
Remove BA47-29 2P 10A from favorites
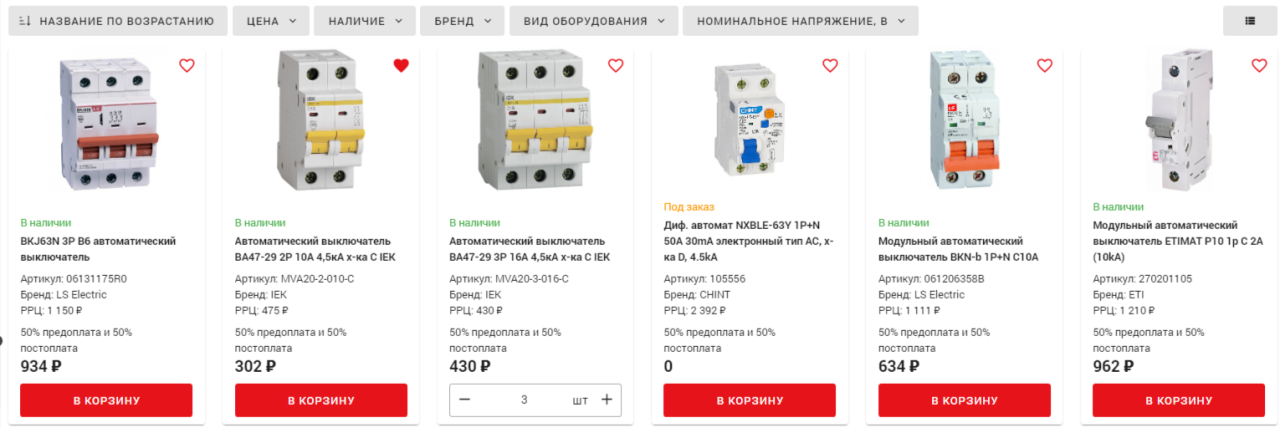point(401,66)
